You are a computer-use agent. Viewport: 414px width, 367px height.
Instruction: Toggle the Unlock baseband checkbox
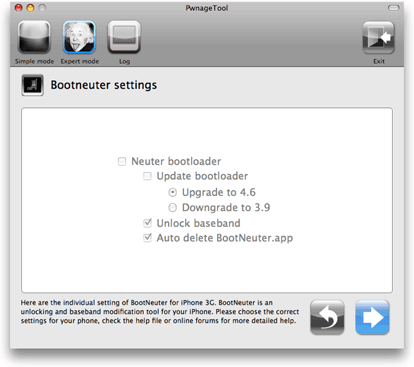tap(147, 223)
